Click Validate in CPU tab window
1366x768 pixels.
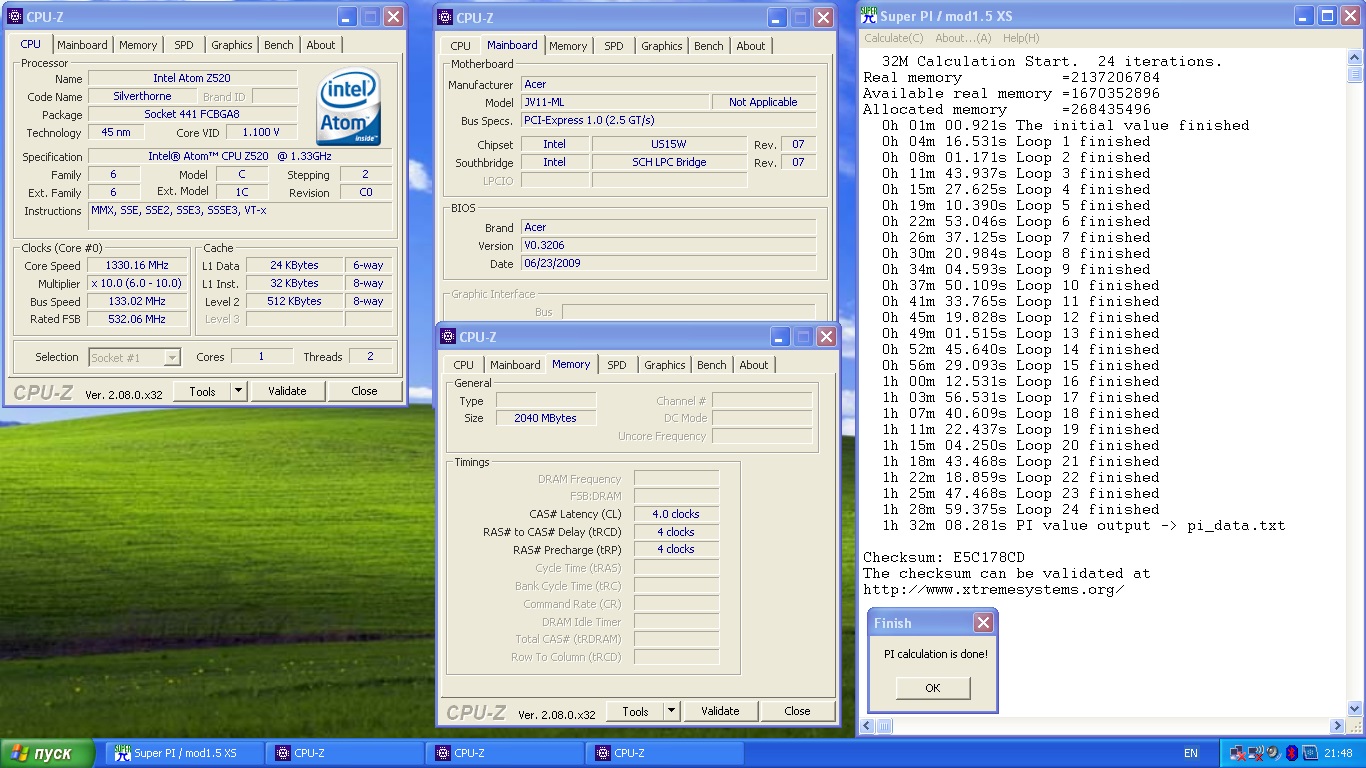coord(287,391)
